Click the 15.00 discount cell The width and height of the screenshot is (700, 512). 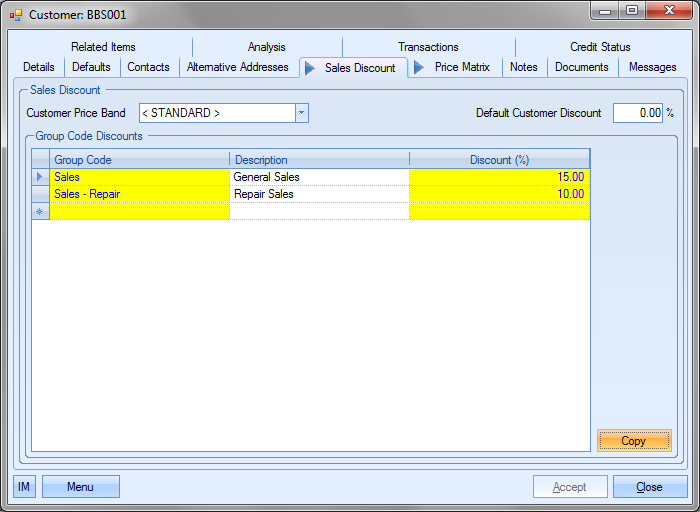[x=499, y=177]
